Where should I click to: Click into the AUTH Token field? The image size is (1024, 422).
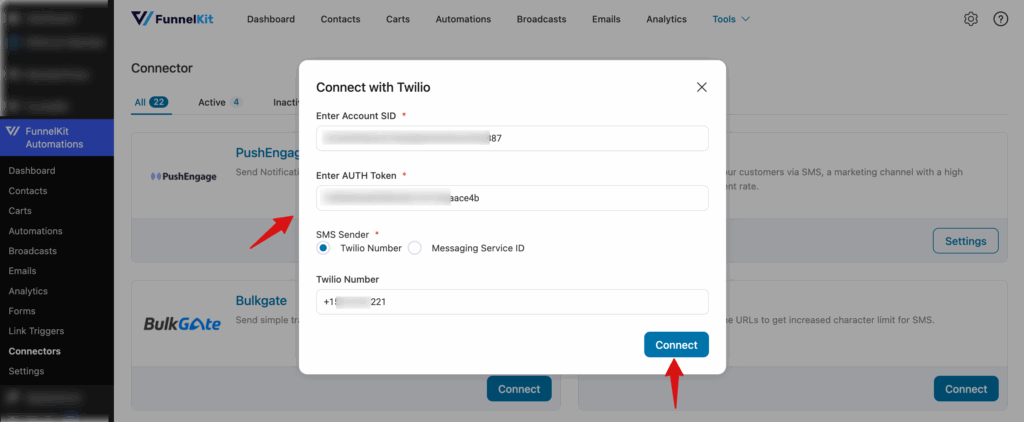click(512, 198)
